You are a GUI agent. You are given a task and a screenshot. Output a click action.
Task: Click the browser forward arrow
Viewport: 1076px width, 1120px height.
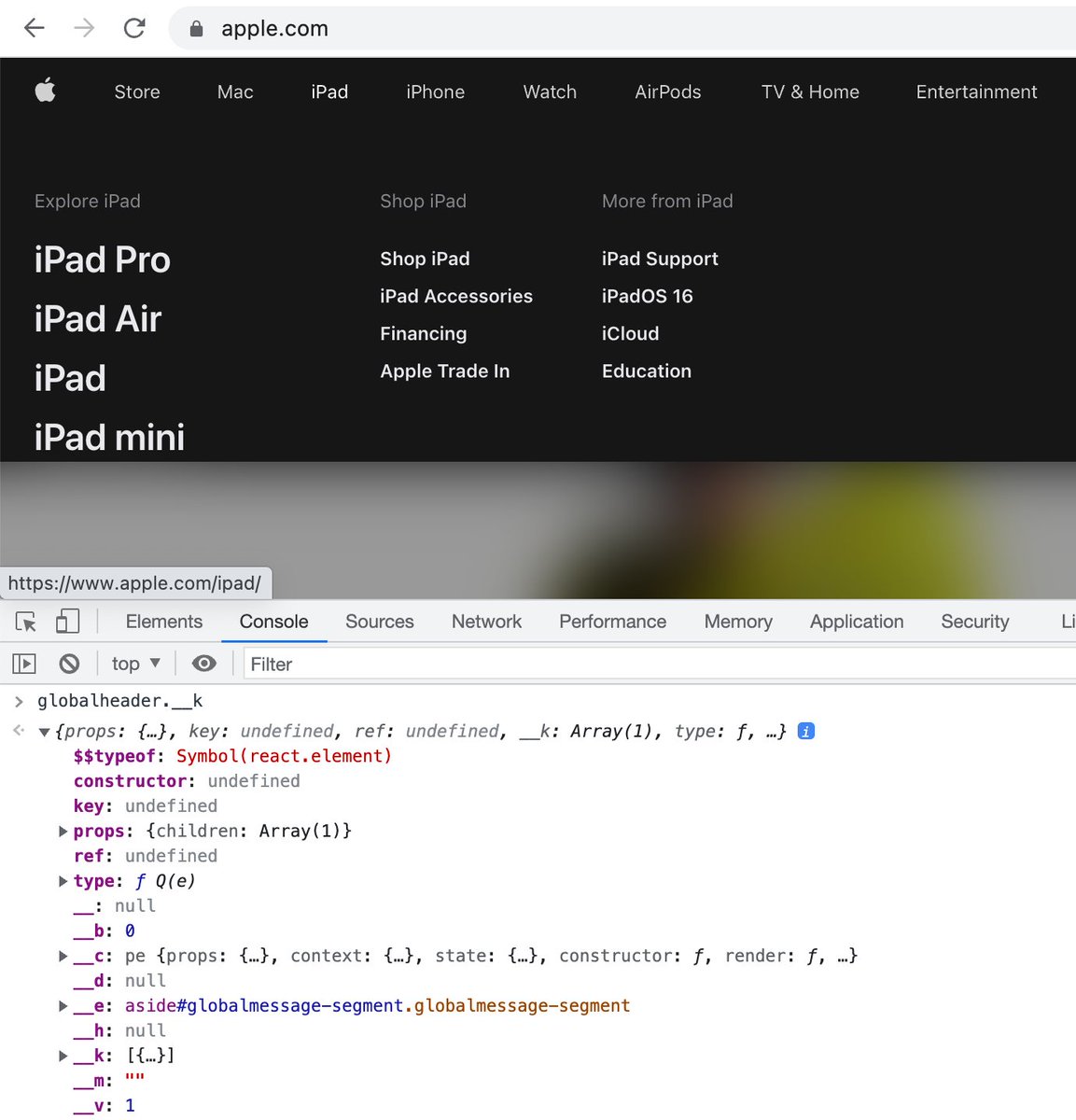84,28
